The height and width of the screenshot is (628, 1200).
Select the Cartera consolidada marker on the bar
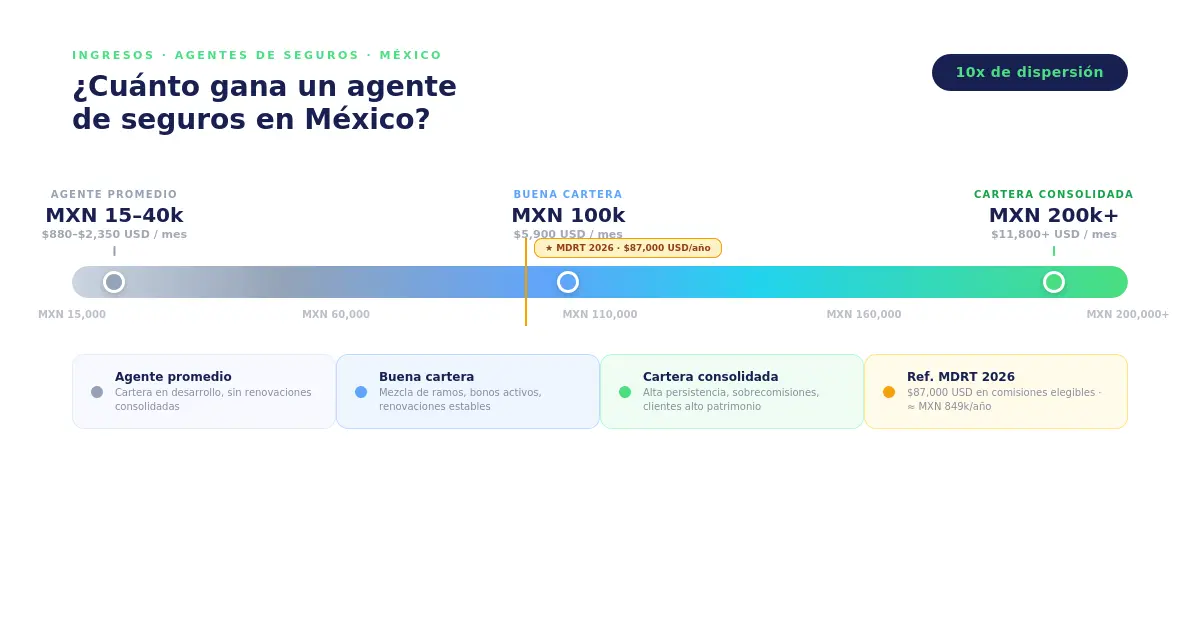point(1054,282)
